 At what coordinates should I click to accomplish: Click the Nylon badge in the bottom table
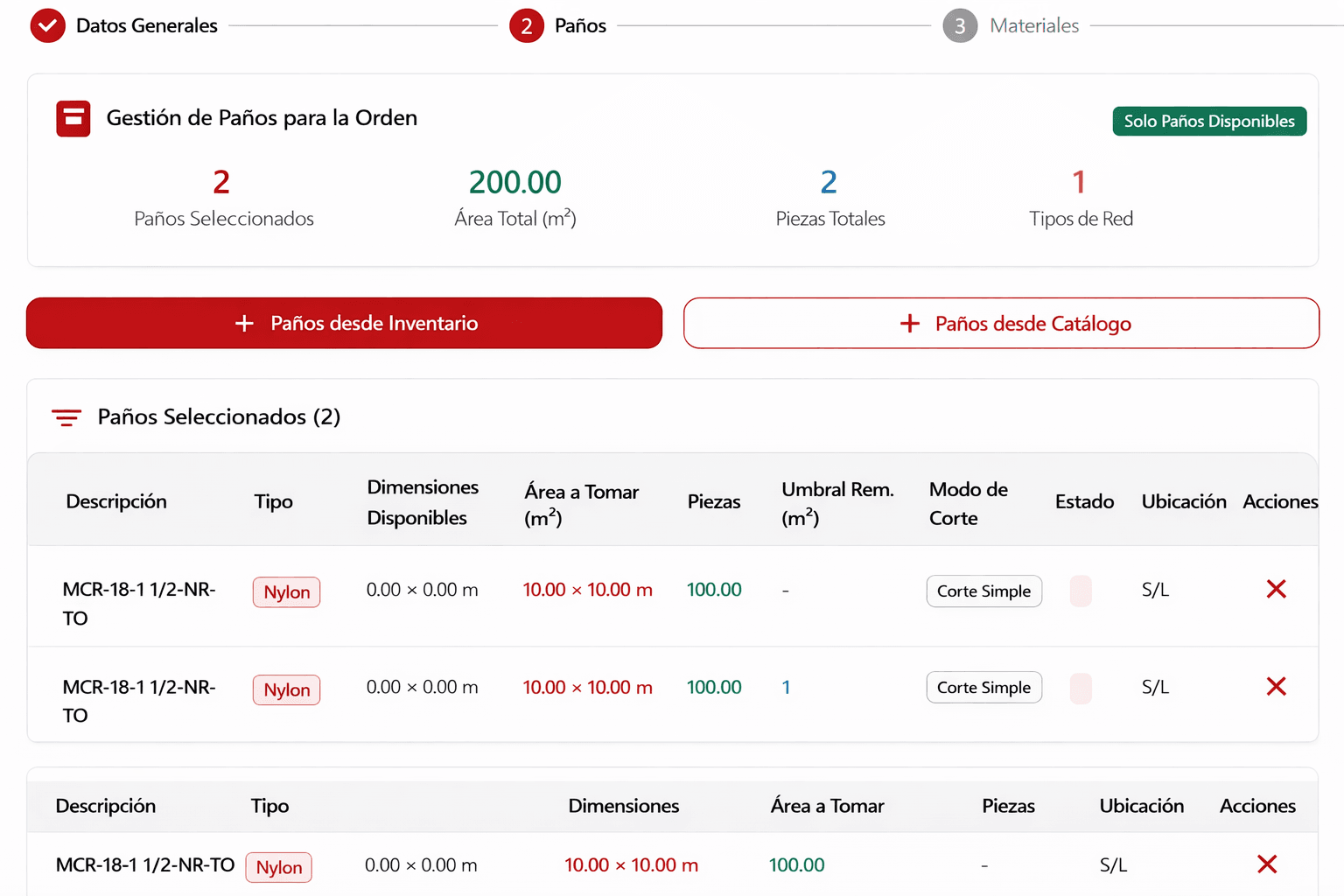tap(278, 867)
